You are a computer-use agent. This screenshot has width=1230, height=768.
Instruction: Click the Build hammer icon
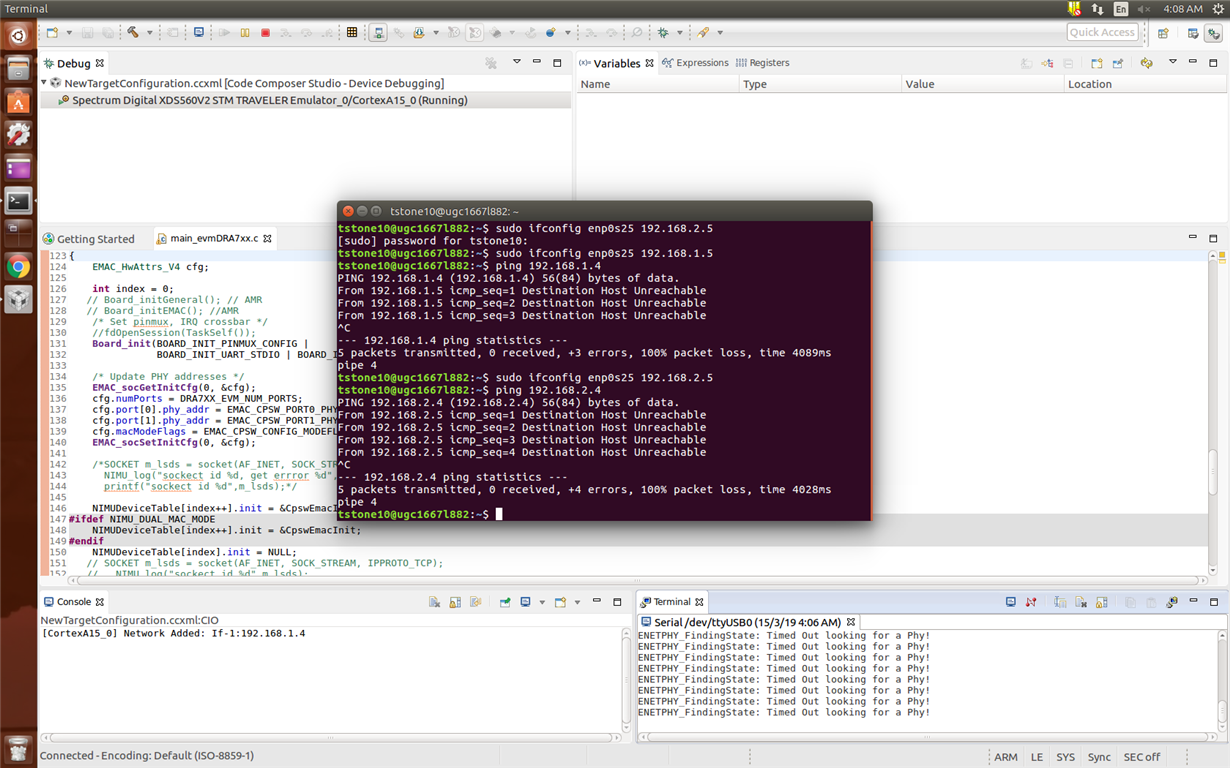point(133,33)
